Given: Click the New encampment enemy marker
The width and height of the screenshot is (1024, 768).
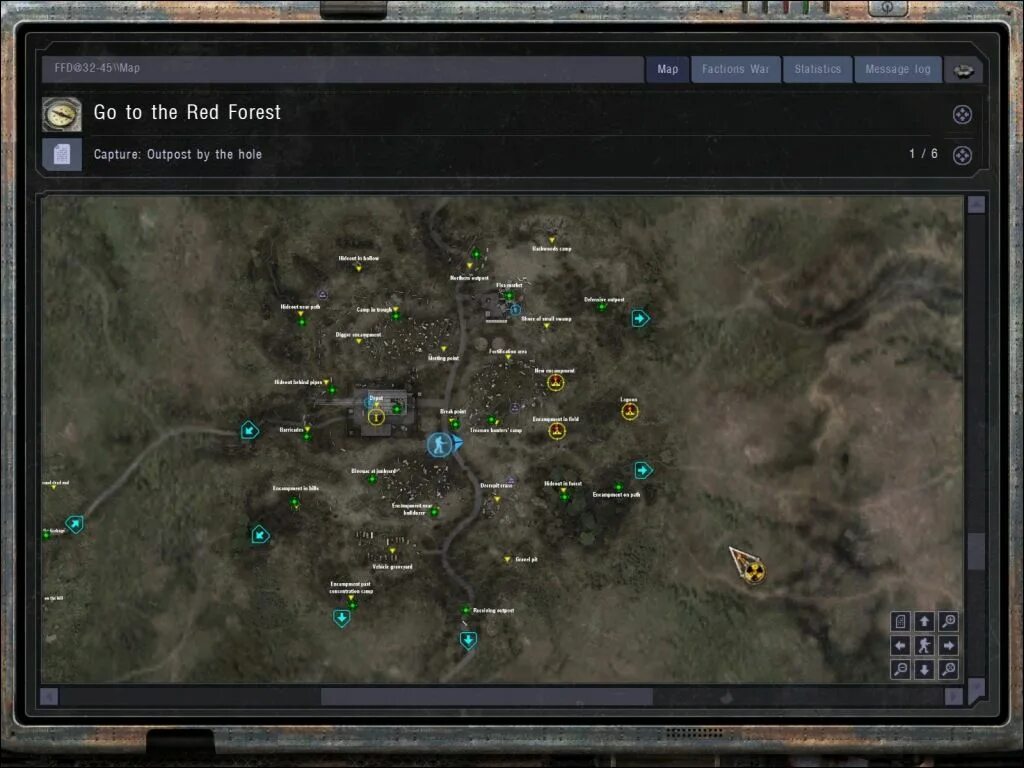Looking at the screenshot, I should (556, 382).
